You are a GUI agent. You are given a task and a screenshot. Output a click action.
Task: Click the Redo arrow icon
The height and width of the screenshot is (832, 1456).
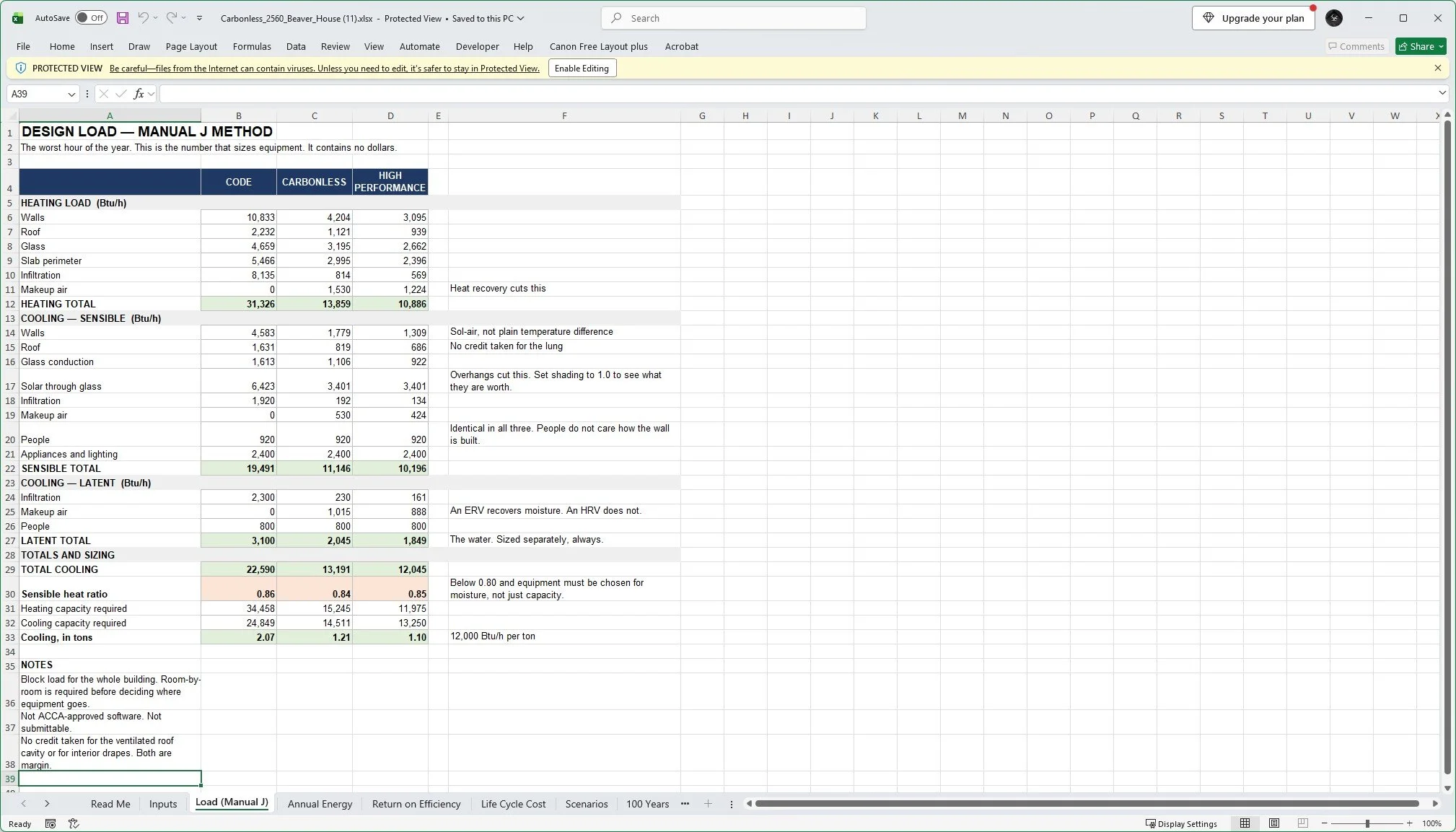[171, 18]
